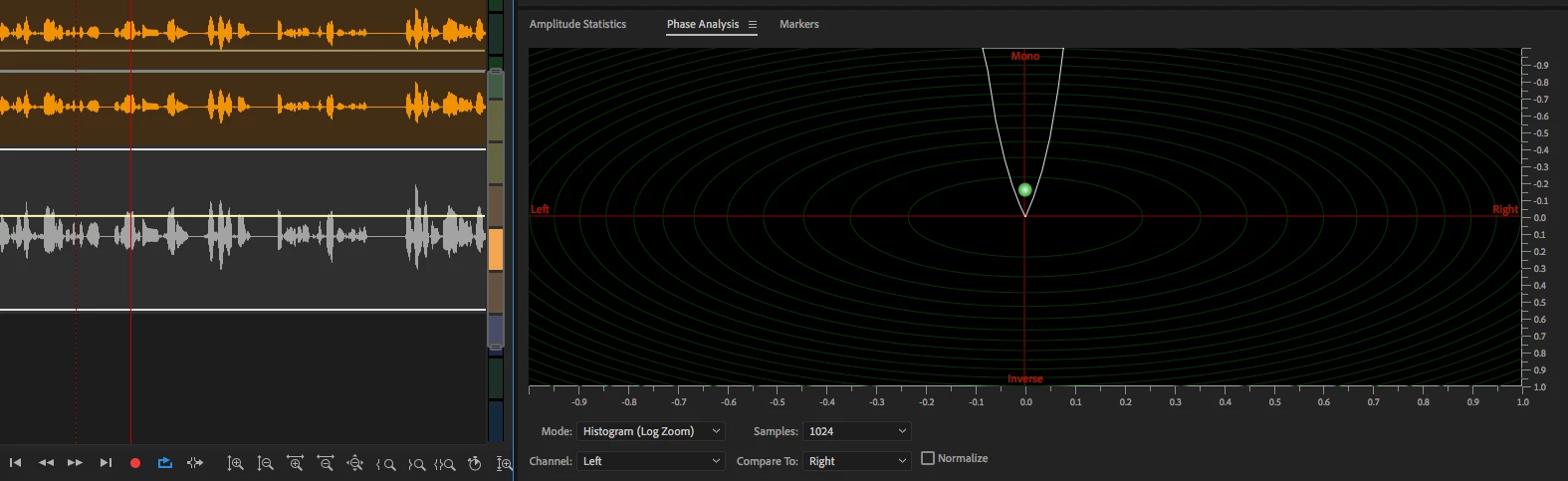Click the vertical track scrollbar handle
1568x481 pixels.
tap(495, 209)
